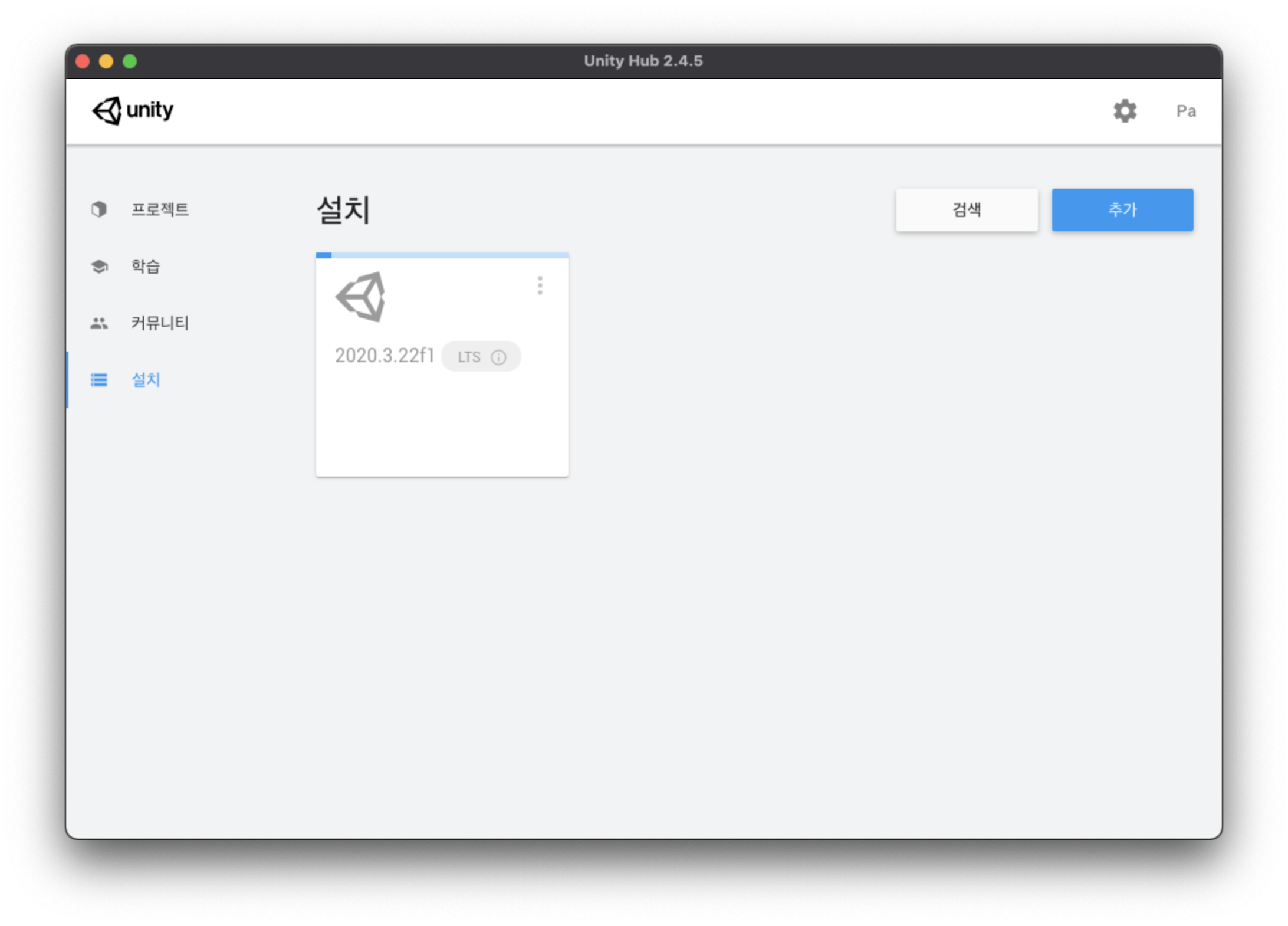Open preferences with the gear icon
Screen dimensions: 1288x926
[1124, 111]
